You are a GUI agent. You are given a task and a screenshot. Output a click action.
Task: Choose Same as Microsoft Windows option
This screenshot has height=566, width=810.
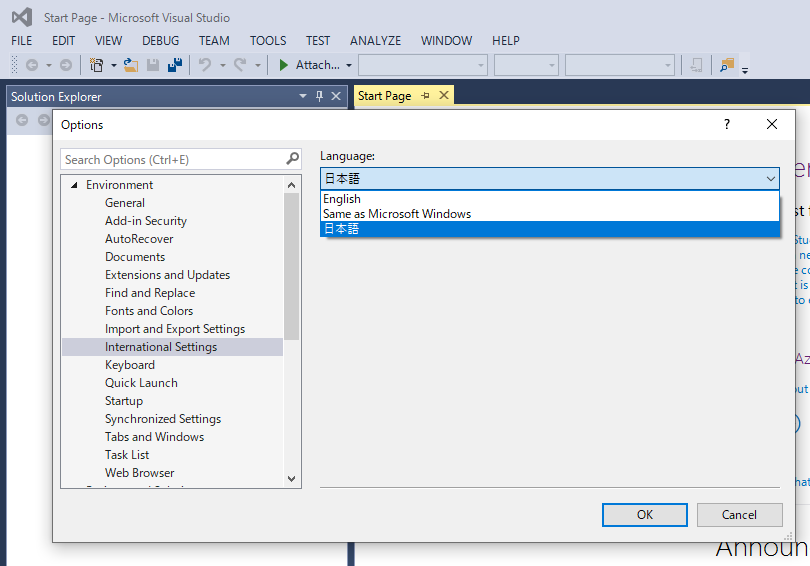397,214
